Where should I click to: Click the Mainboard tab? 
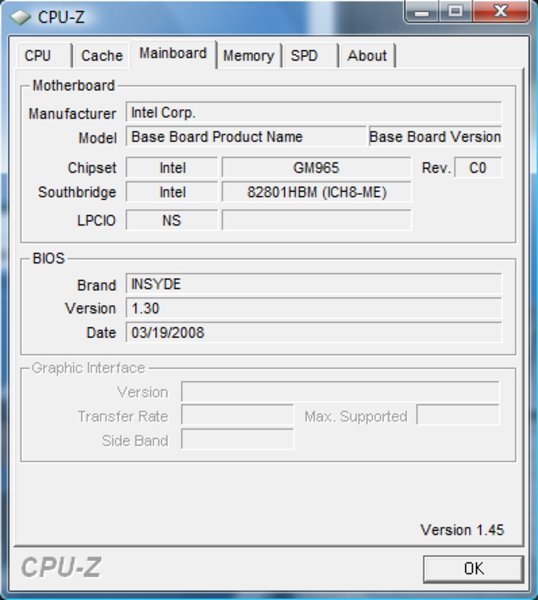[x=173, y=54]
